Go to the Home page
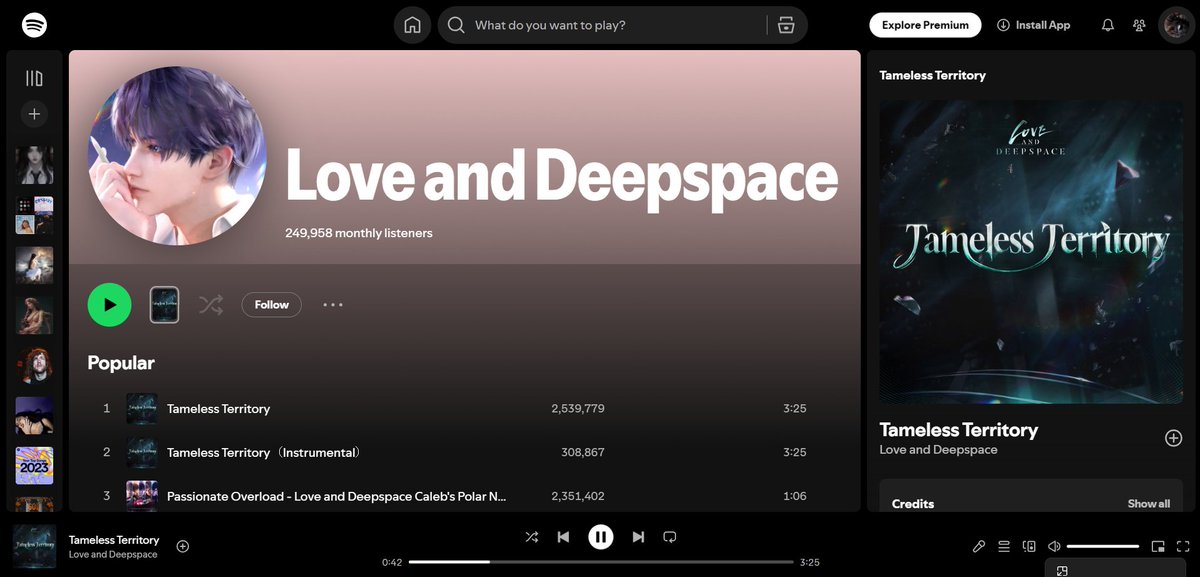 412,25
